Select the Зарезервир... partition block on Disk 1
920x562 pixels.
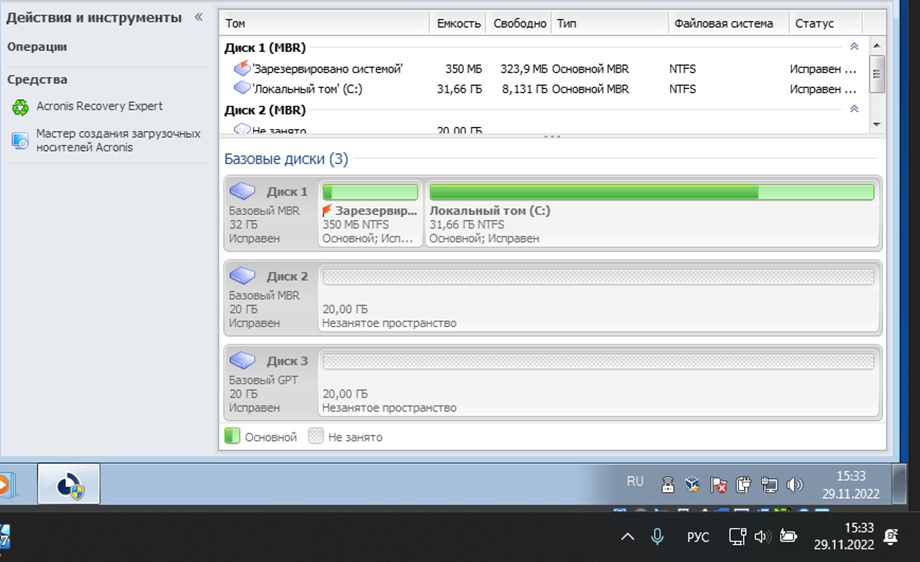370,214
